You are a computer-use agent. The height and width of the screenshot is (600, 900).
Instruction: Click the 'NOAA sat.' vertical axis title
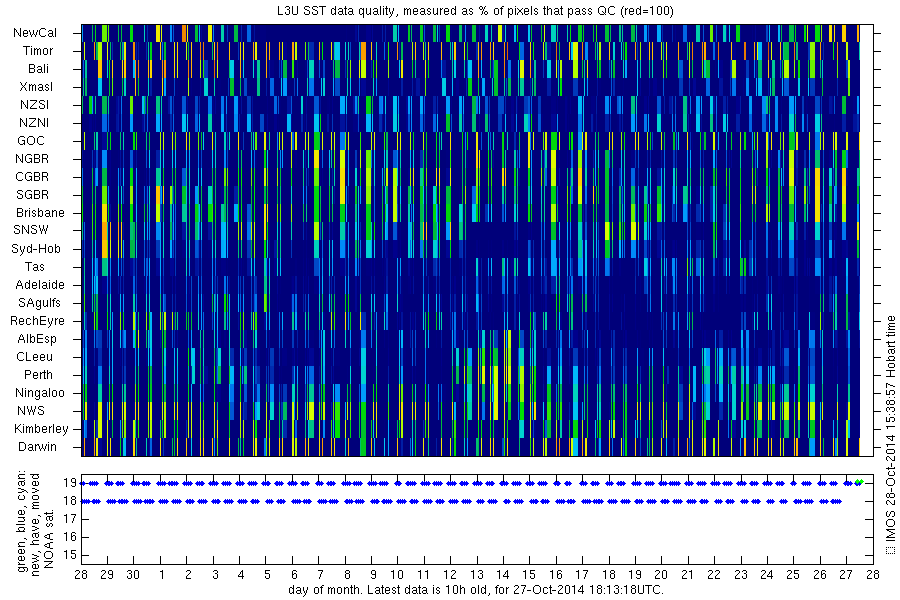click(49, 538)
